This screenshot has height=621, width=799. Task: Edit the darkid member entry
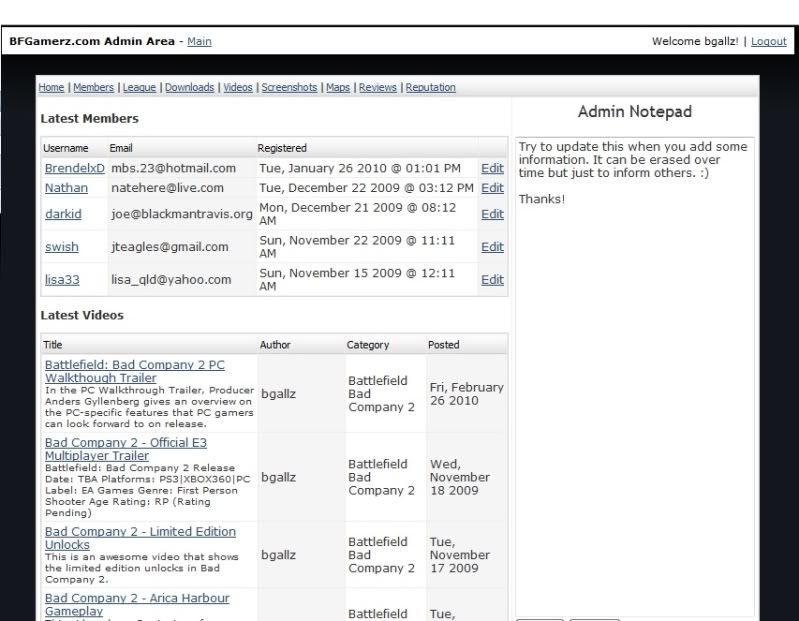492,214
